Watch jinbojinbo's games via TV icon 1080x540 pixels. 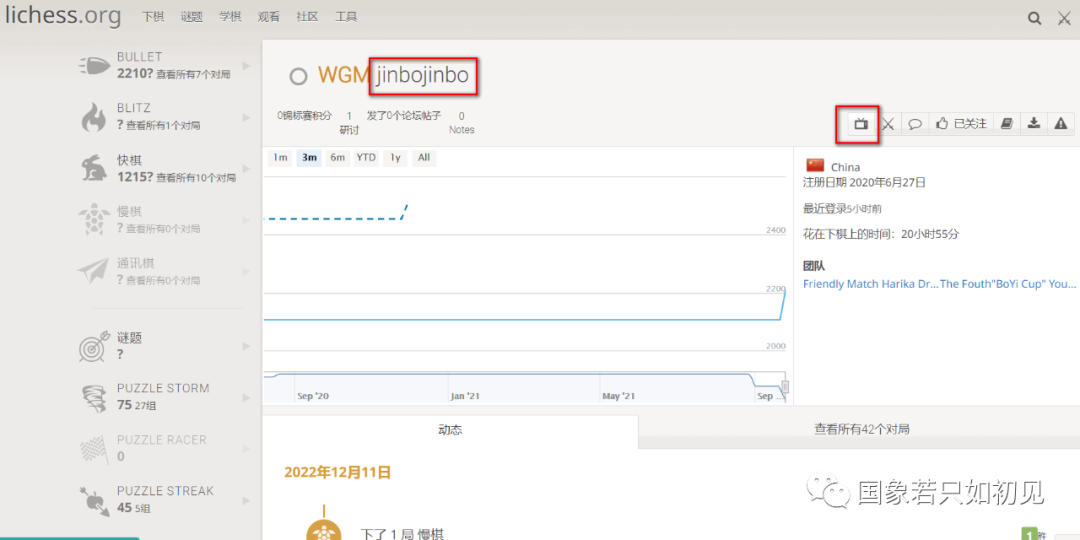(860, 124)
